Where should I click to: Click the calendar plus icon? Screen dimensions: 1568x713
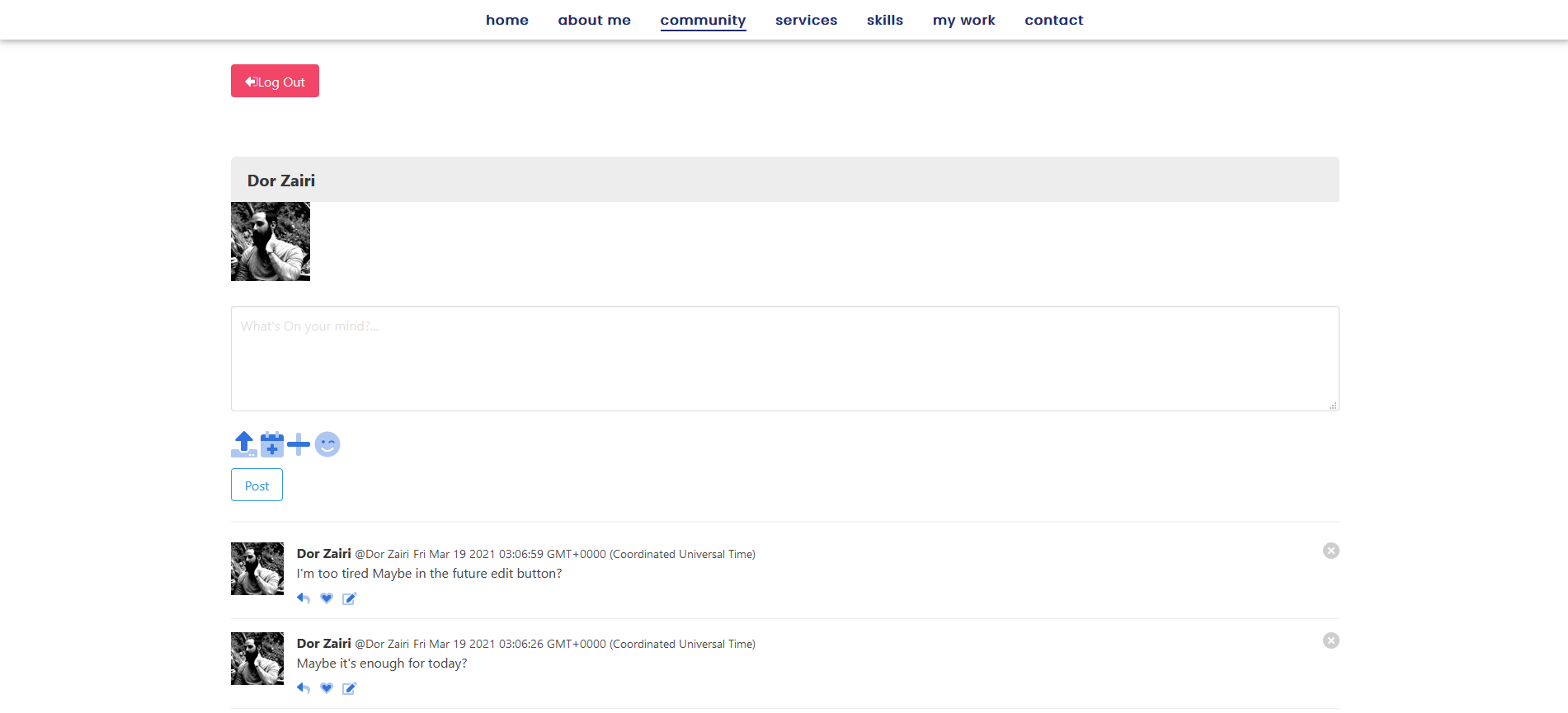click(x=272, y=444)
